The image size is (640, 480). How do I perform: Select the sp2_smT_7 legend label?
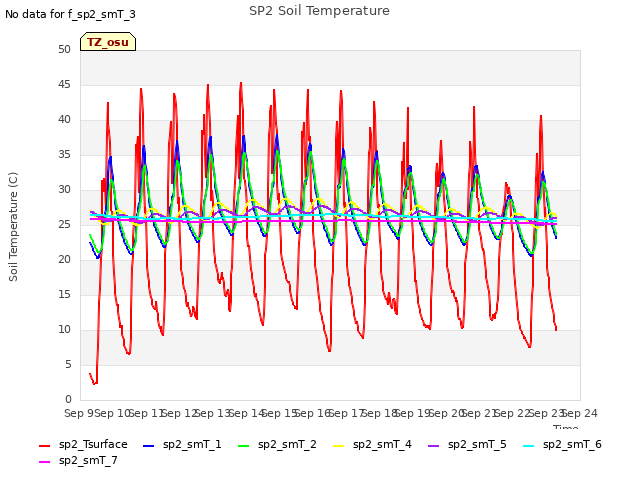pyautogui.click(x=88, y=460)
